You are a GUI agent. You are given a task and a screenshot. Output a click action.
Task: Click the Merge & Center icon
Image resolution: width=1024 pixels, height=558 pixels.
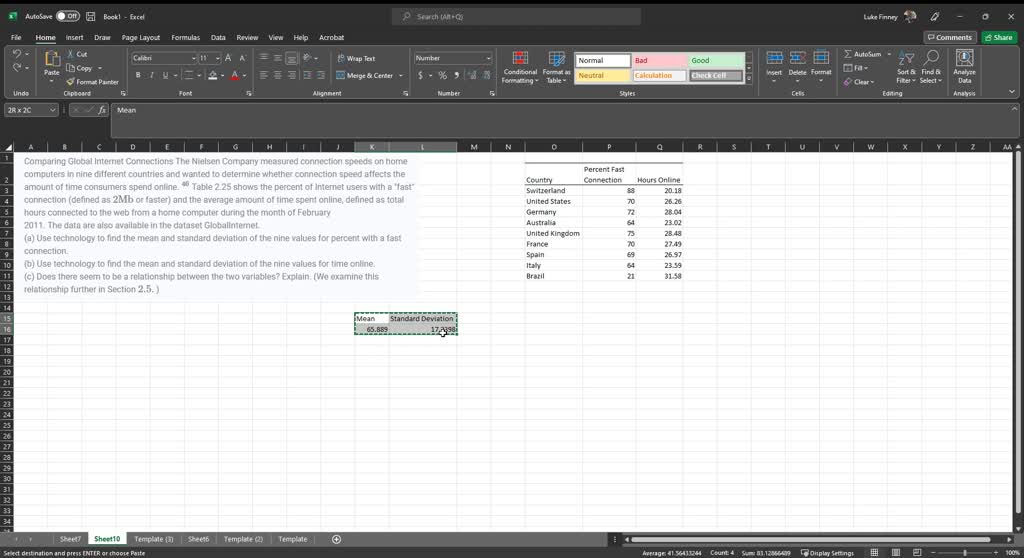click(x=341, y=75)
